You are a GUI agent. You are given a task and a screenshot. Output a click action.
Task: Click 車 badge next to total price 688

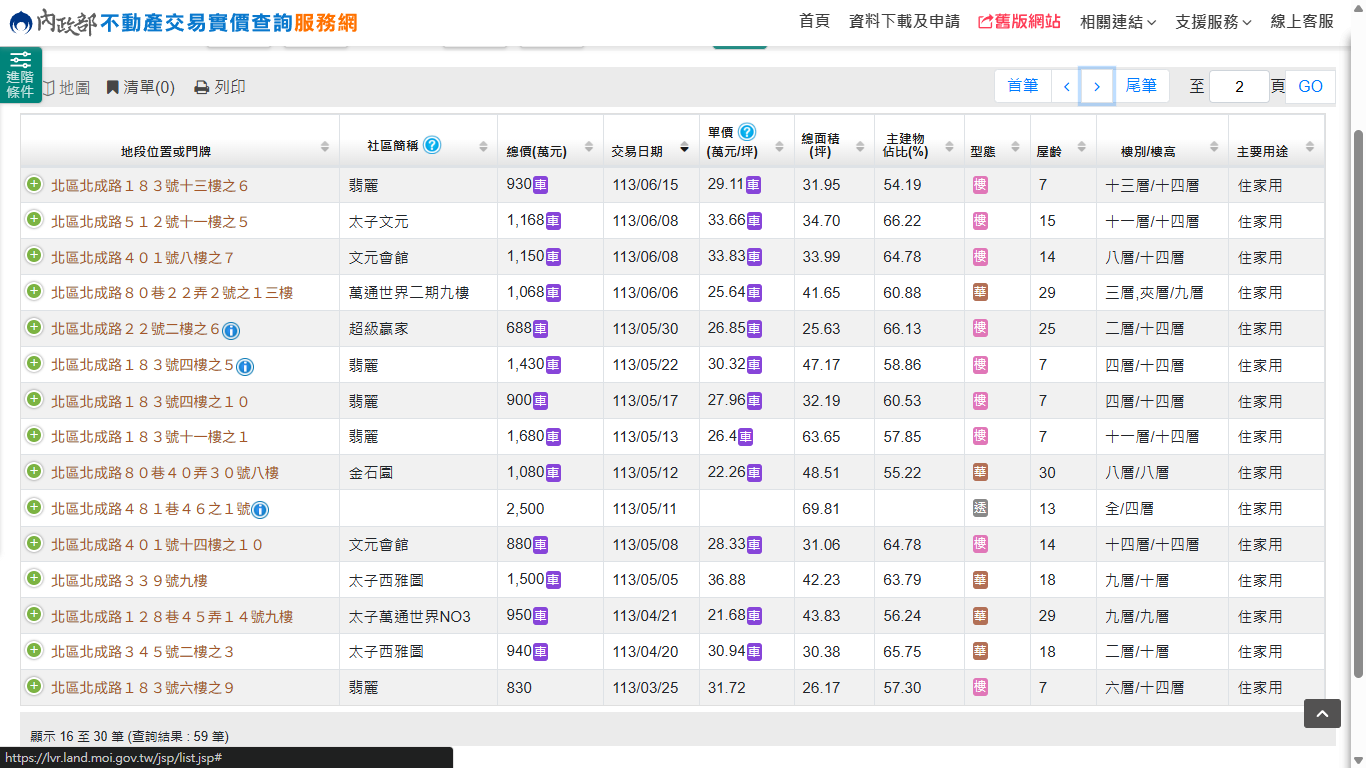click(541, 329)
